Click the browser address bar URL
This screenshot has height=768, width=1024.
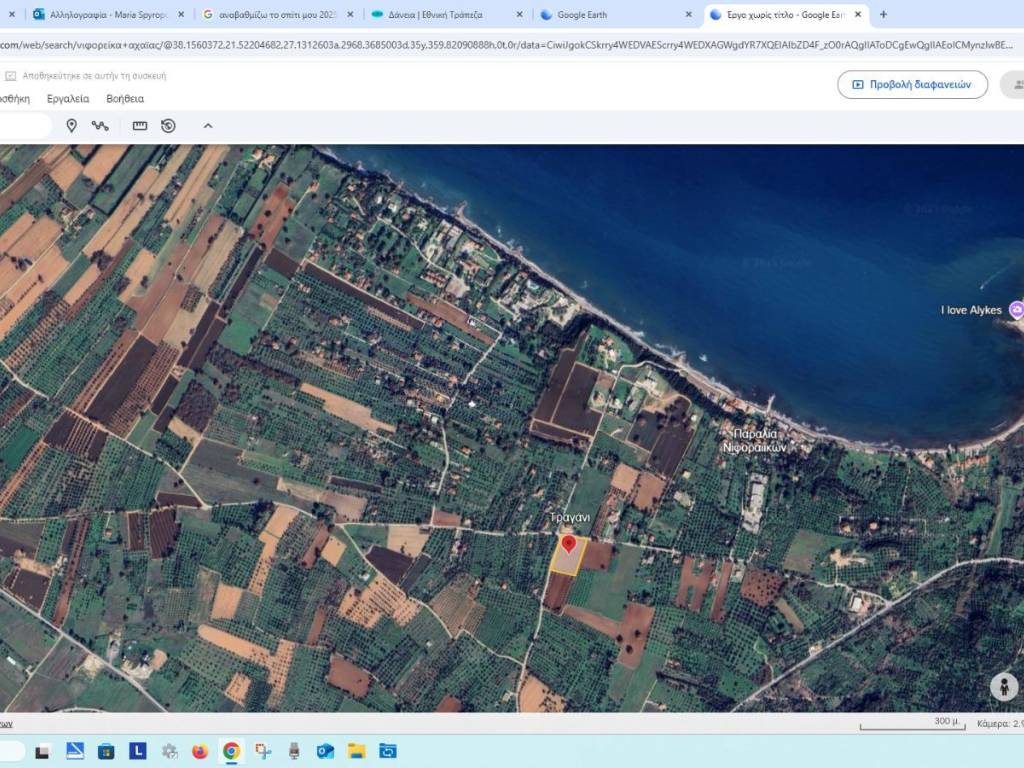click(500, 45)
